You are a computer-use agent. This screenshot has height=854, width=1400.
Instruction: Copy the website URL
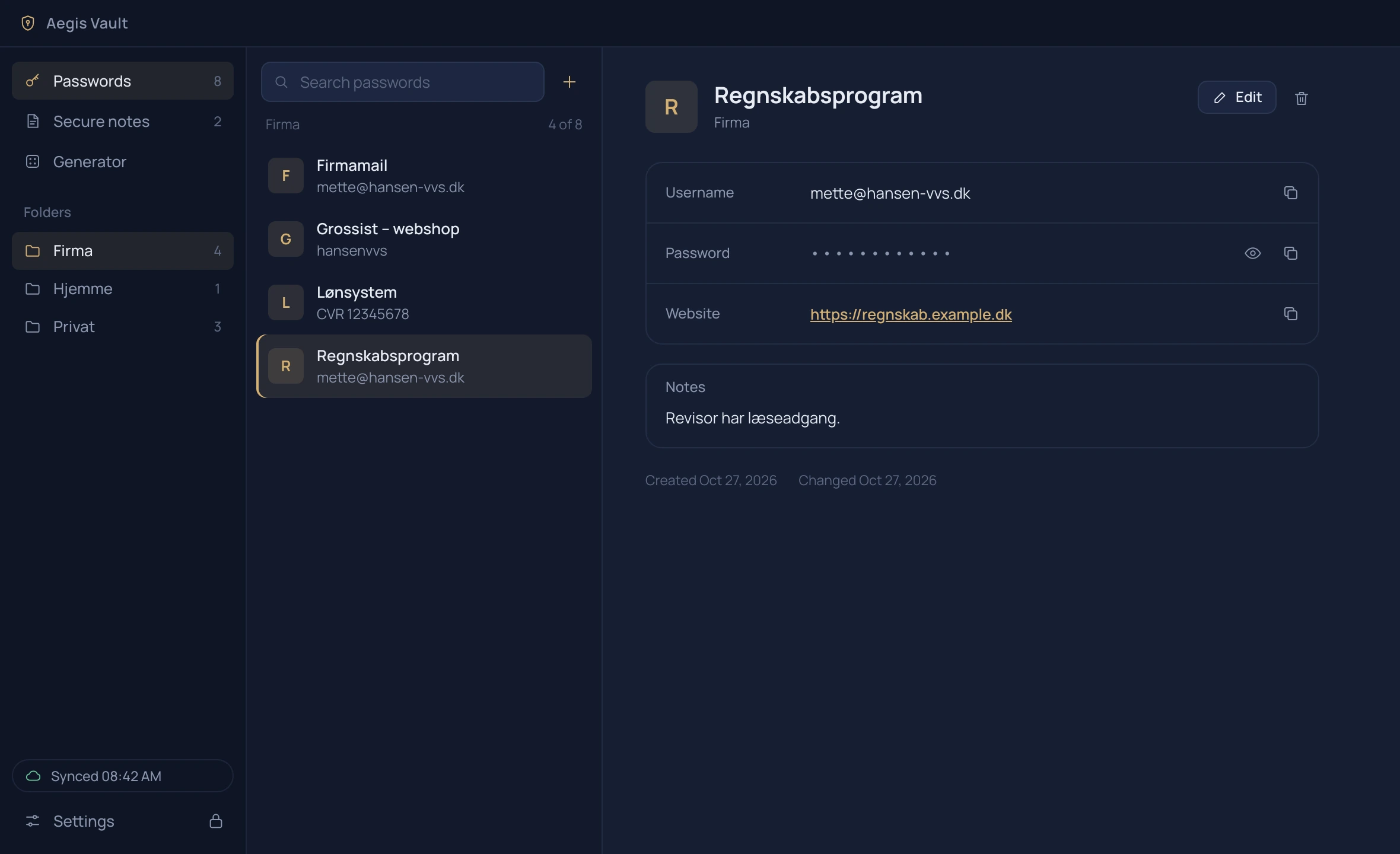point(1291,314)
